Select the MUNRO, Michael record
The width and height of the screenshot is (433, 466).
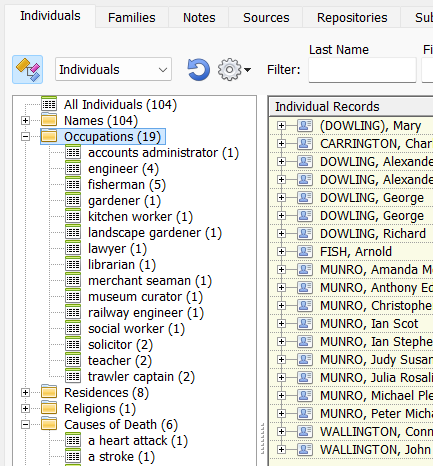click(x=376, y=395)
